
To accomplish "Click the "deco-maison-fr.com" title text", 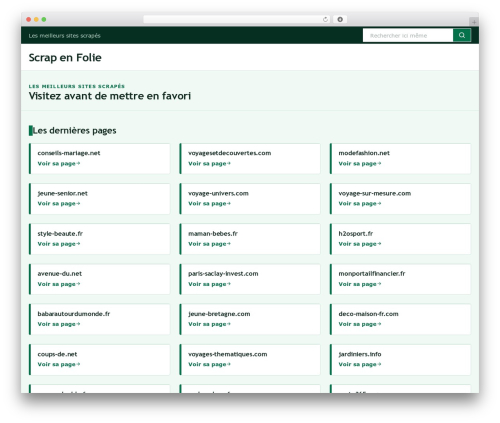I will point(368,314).
